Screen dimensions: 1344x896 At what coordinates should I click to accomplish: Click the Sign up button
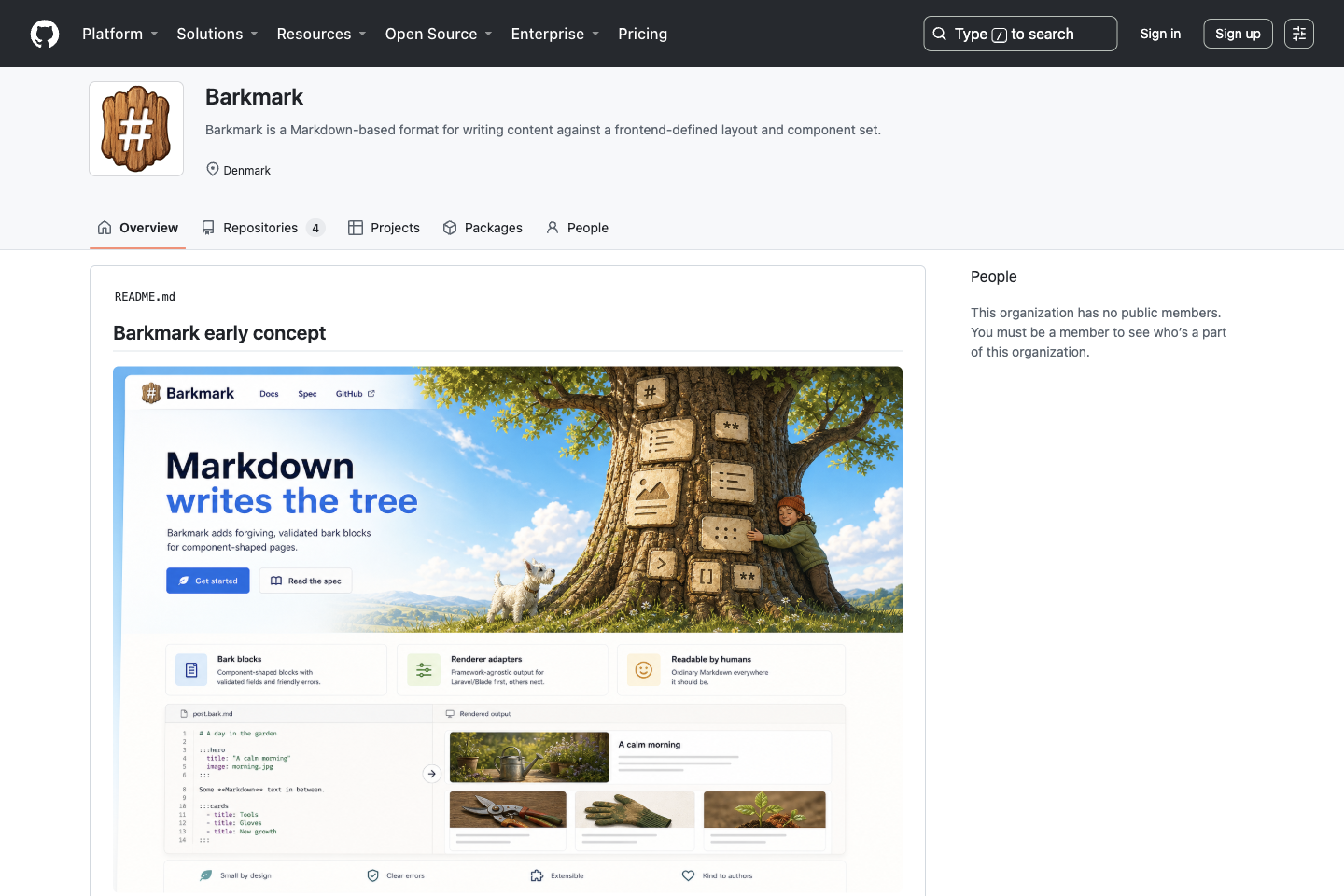click(x=1238, y=34)
